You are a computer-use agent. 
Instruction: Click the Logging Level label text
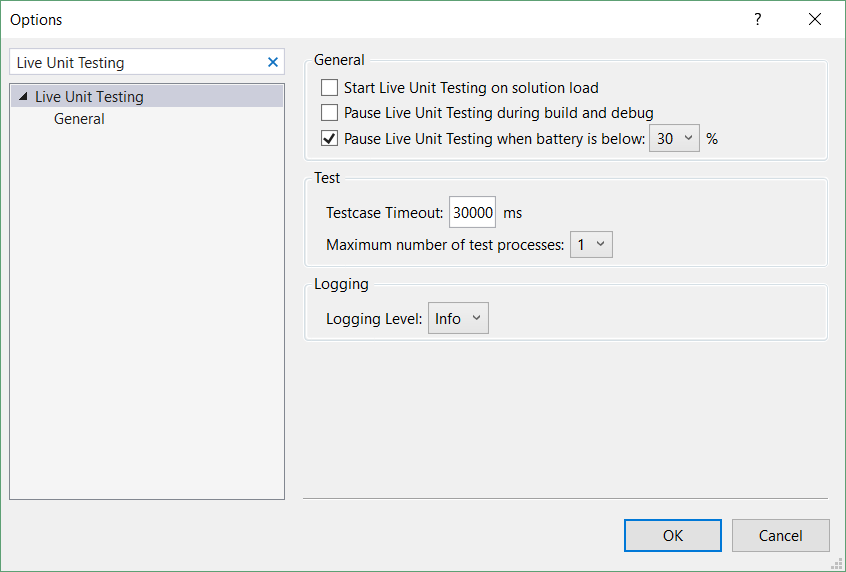point(374,319)
